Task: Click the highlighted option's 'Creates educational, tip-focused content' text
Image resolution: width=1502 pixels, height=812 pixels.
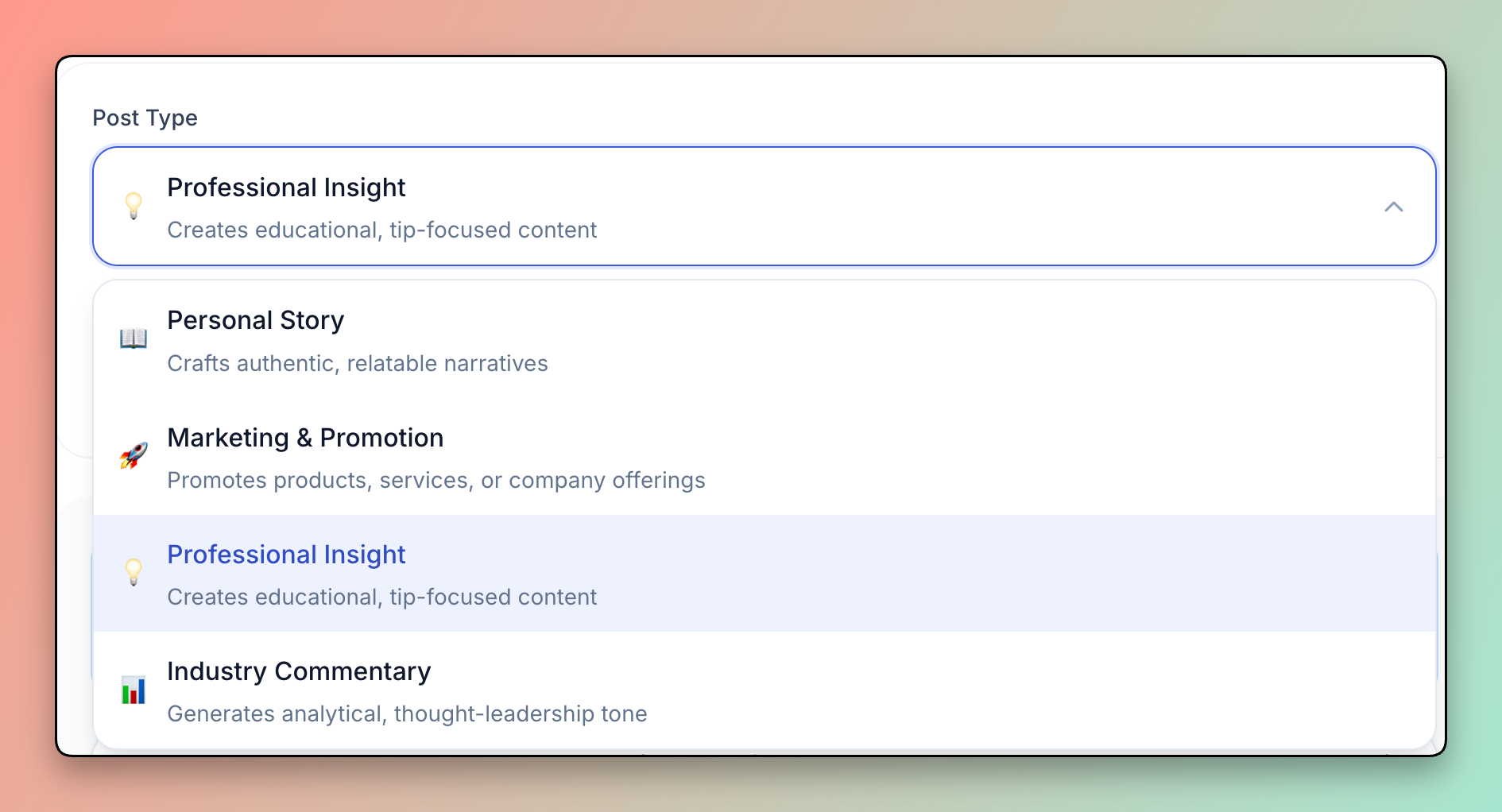Action: (x=381, y=597)
